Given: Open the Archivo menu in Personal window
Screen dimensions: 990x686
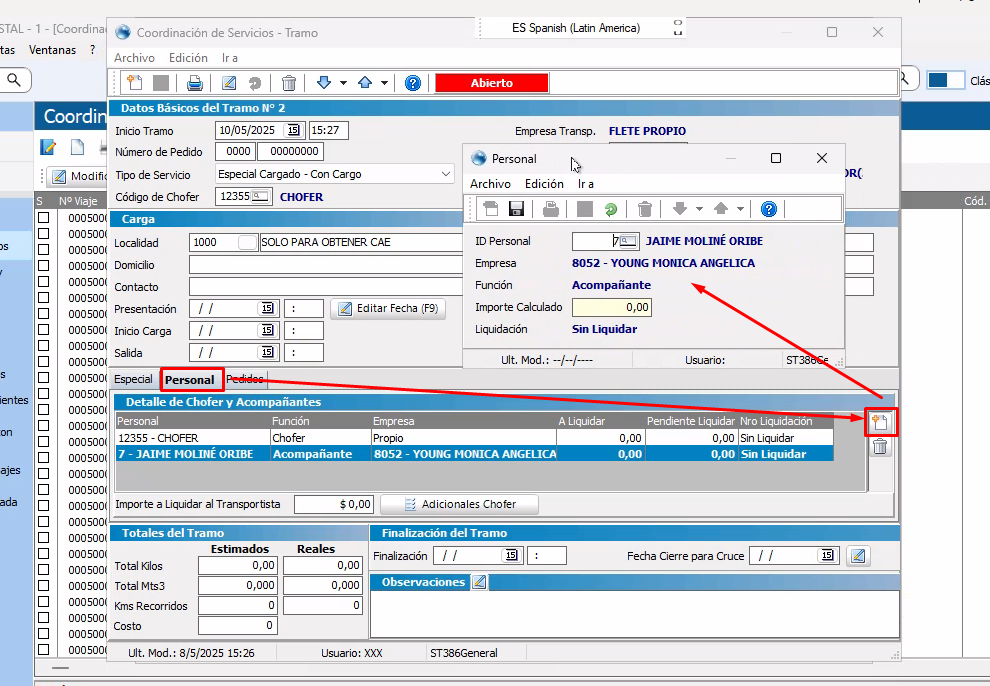Looking at the screenshot, I should [491, 184].
